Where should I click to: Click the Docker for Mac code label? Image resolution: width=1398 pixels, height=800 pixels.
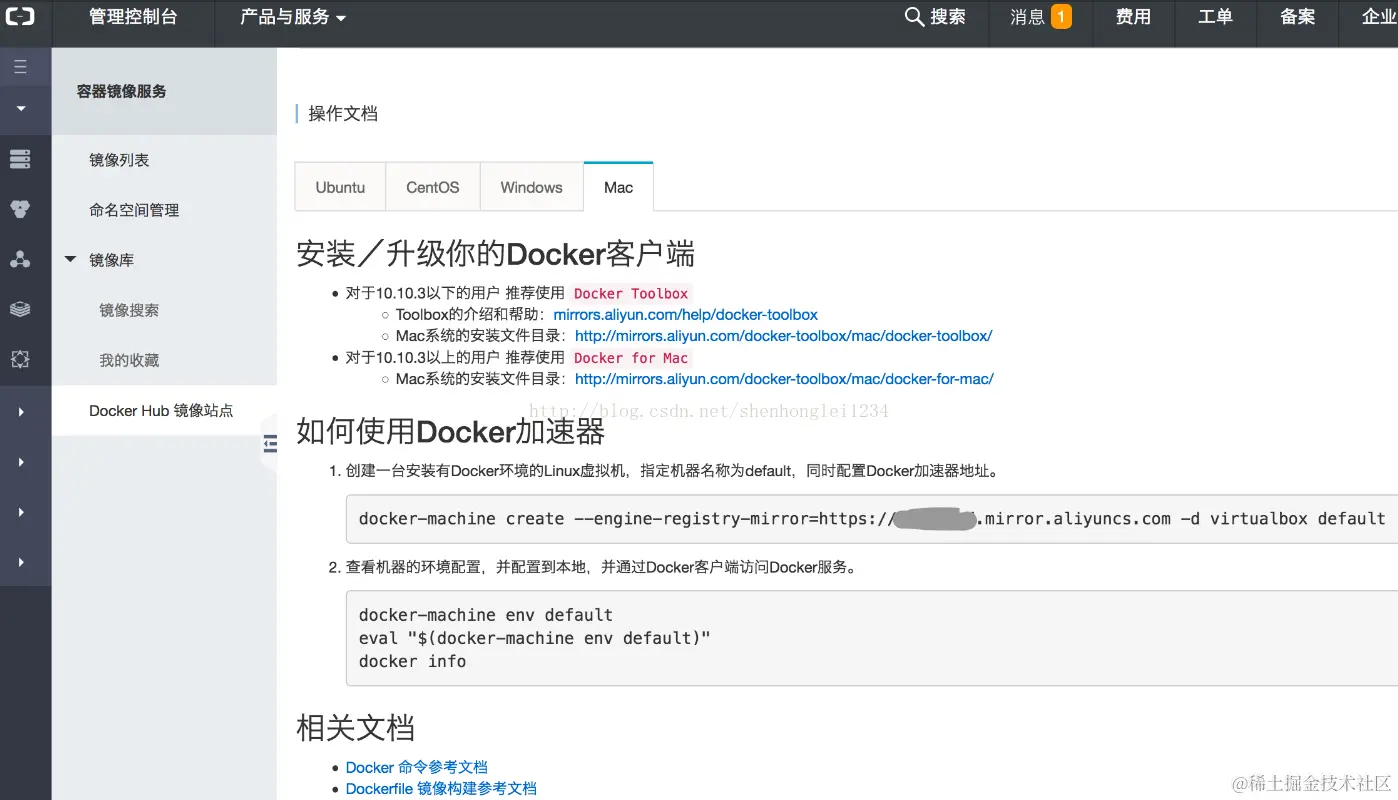(x=631, y=358)
